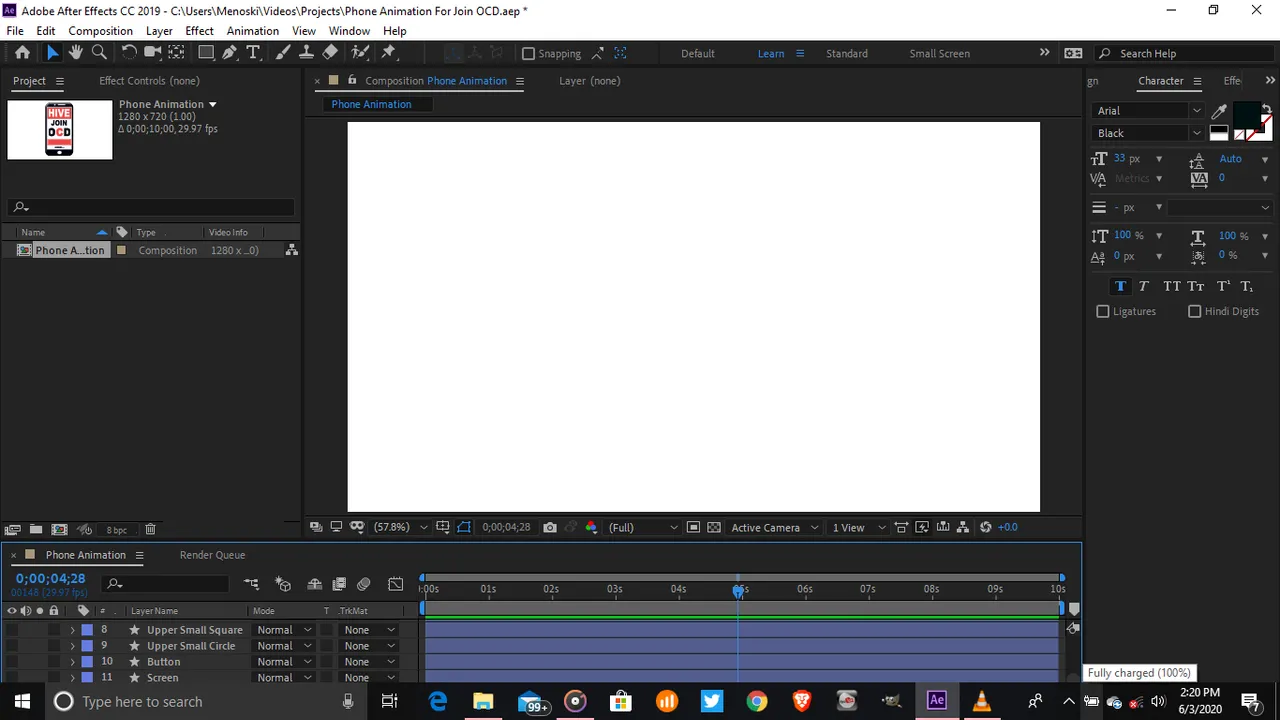The height and width of the screenshot is (720, 1280).
Task: Select the Hand tool
Action: click(76, 53)
